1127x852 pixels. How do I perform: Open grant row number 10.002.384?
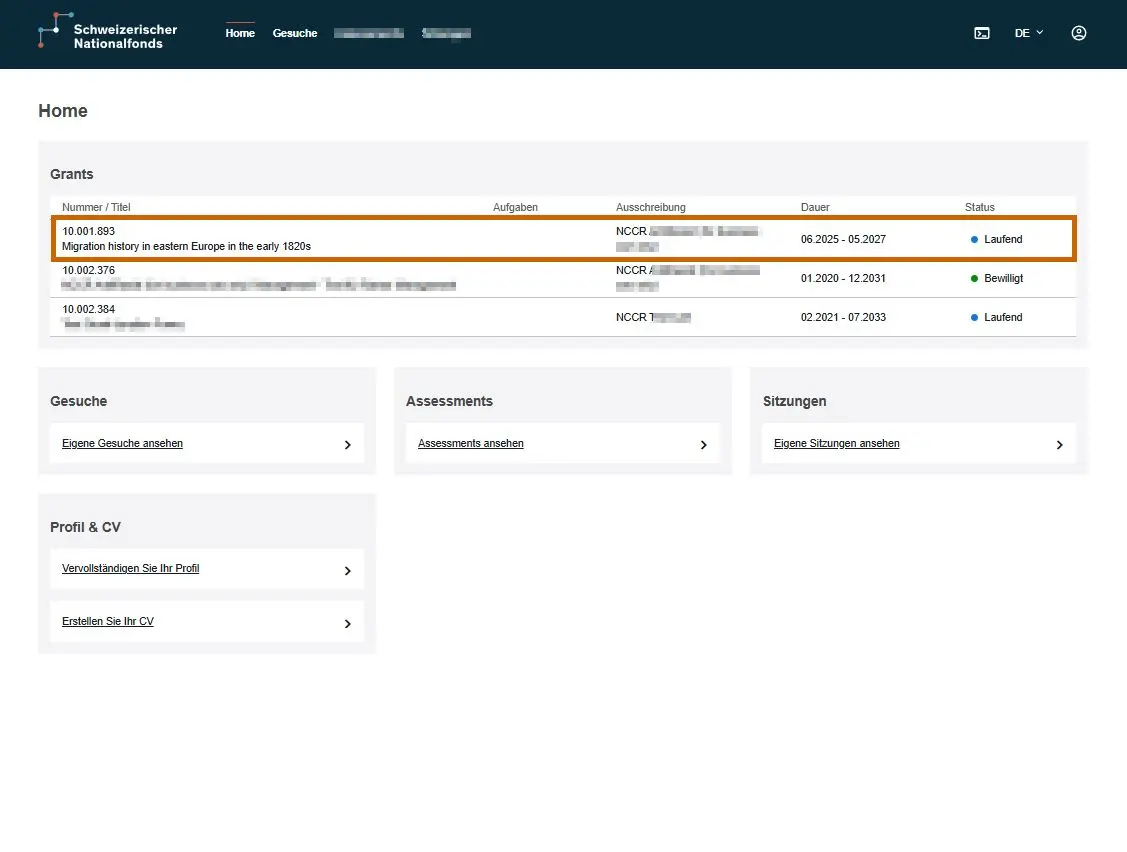click(x=564, y=317)
